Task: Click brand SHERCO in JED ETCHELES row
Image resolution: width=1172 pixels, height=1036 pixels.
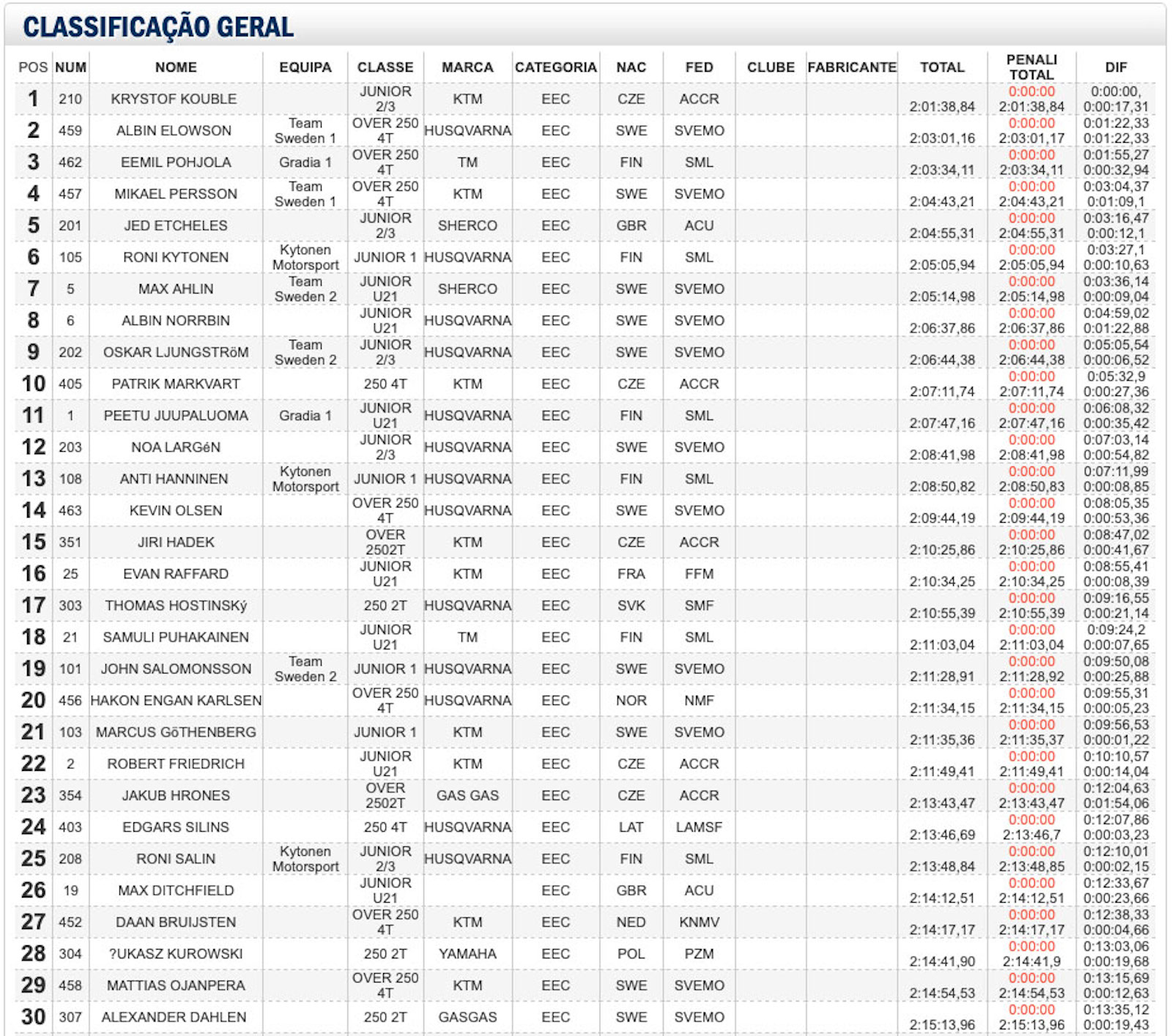Action: point(467,226)
